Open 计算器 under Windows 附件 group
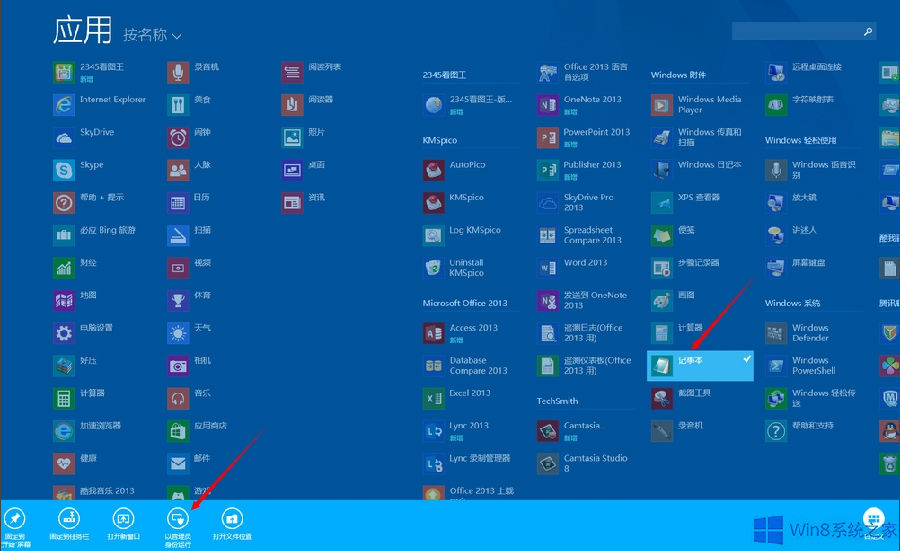The image size is (900, 551). coord(678,333)
